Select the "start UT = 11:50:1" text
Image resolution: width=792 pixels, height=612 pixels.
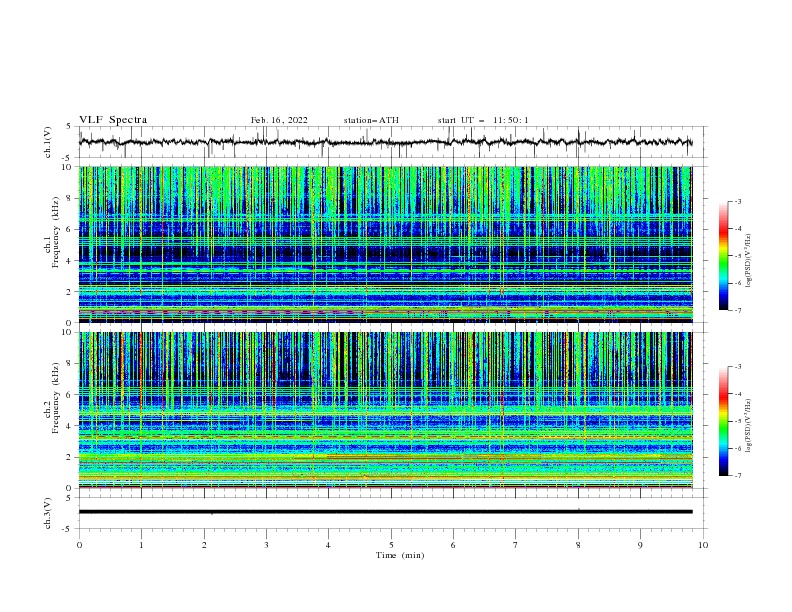(x=483, y=120)
